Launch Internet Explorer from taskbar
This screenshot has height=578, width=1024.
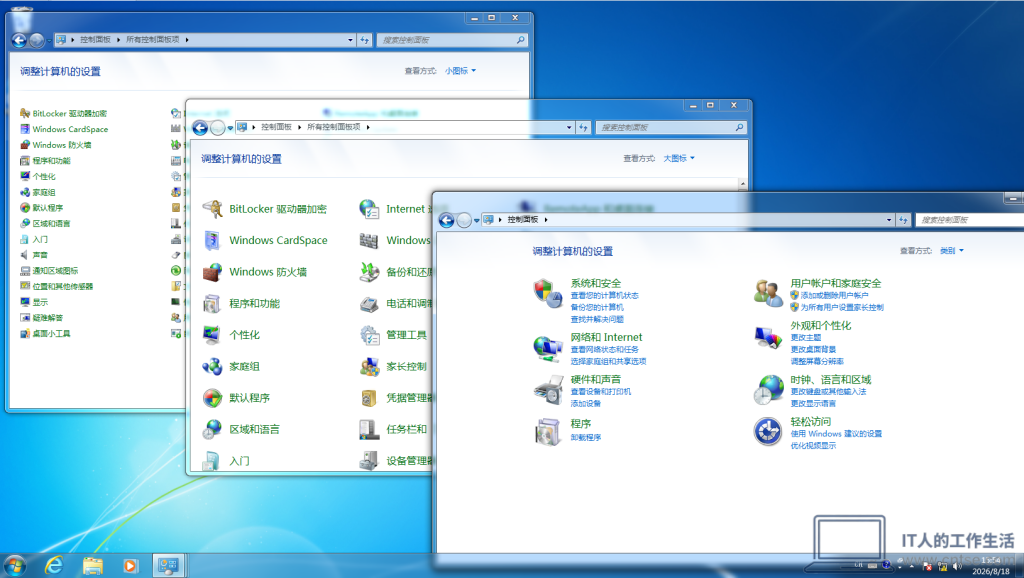pyautogui.click(x=54, y=565)
